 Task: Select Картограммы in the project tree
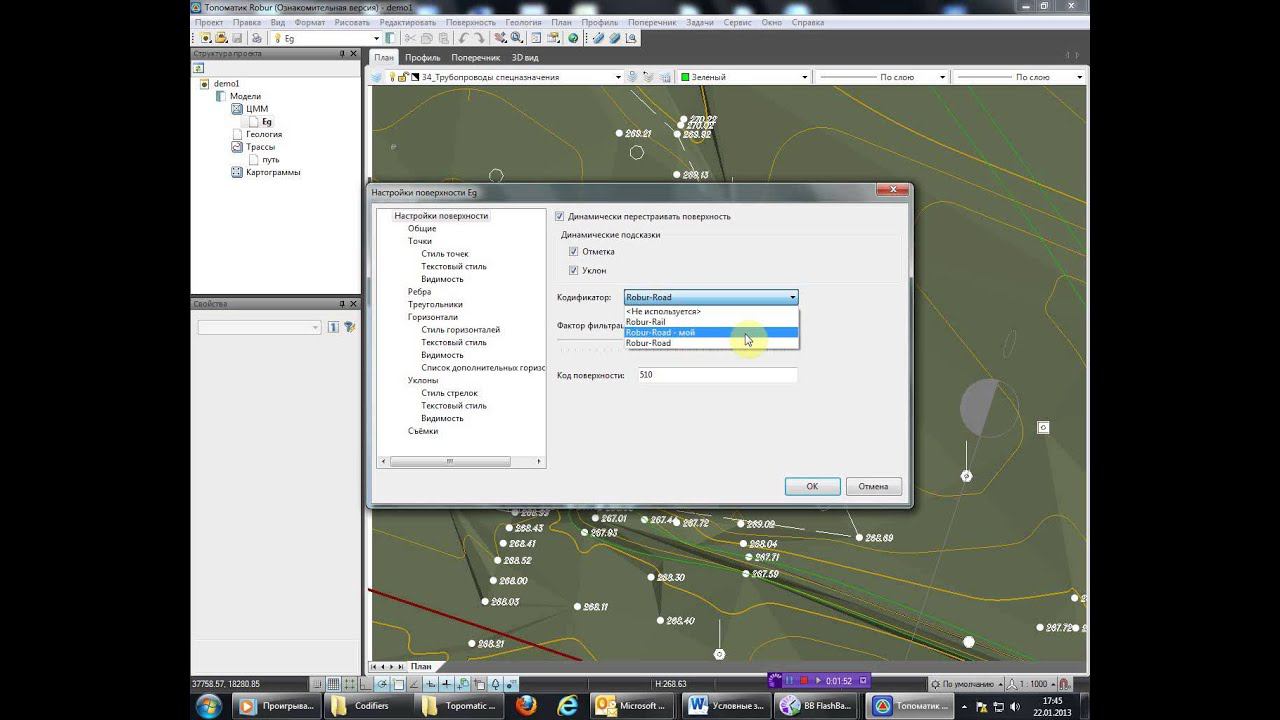click(273, 172)
